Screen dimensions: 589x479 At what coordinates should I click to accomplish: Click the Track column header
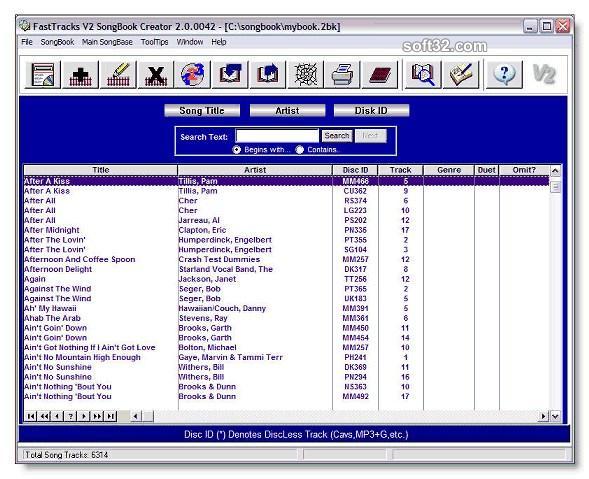401,170
